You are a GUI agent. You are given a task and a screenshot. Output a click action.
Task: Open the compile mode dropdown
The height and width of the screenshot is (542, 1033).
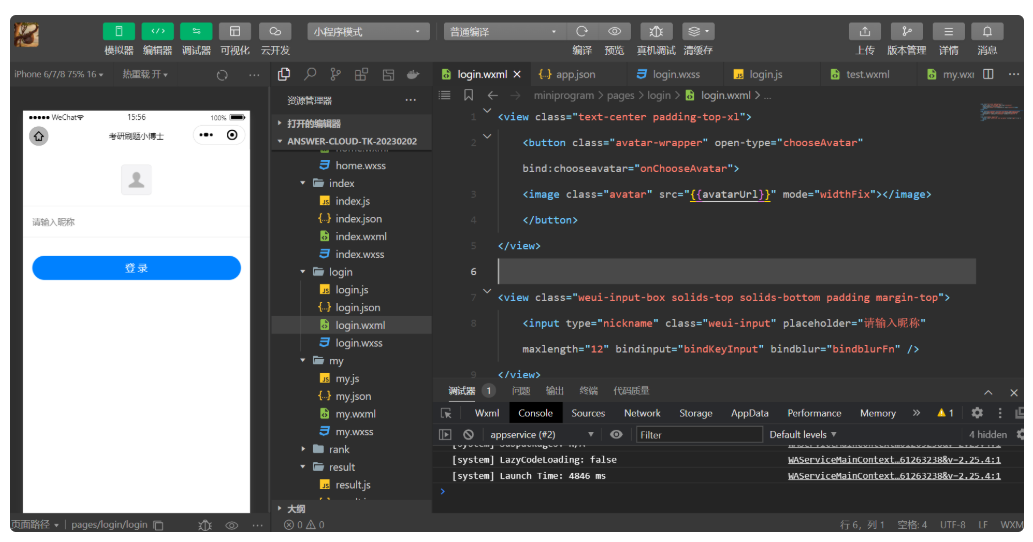click(504, 32)
